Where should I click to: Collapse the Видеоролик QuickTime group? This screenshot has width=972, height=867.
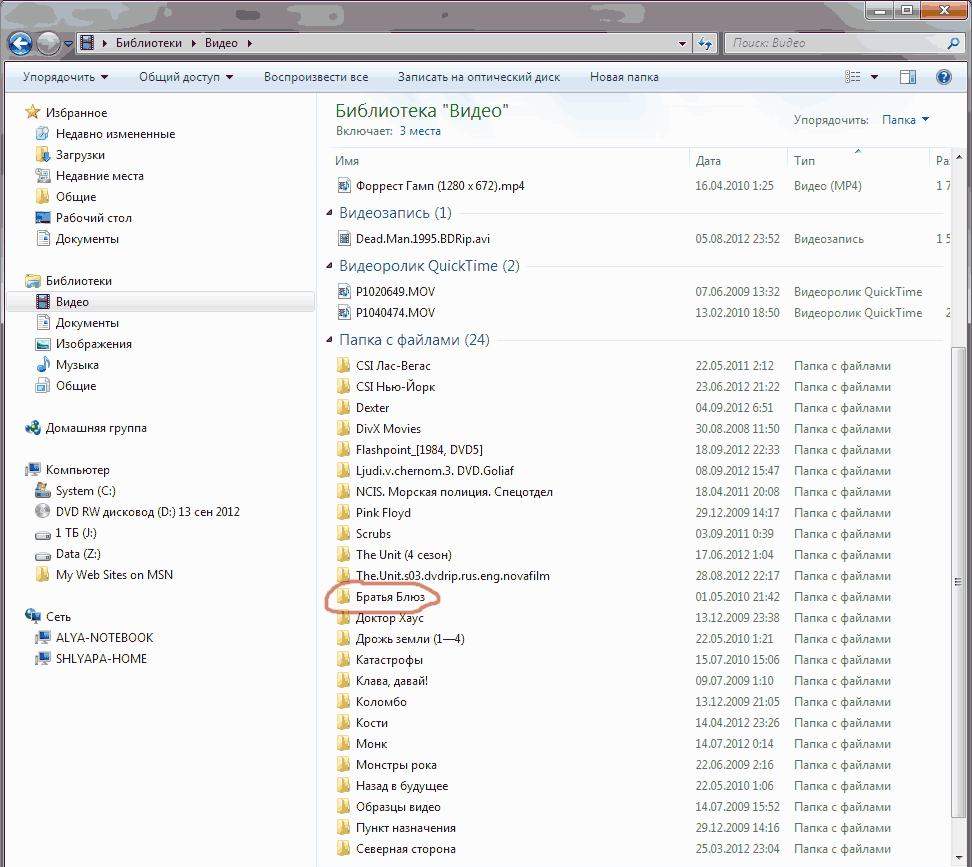(330, 266)
